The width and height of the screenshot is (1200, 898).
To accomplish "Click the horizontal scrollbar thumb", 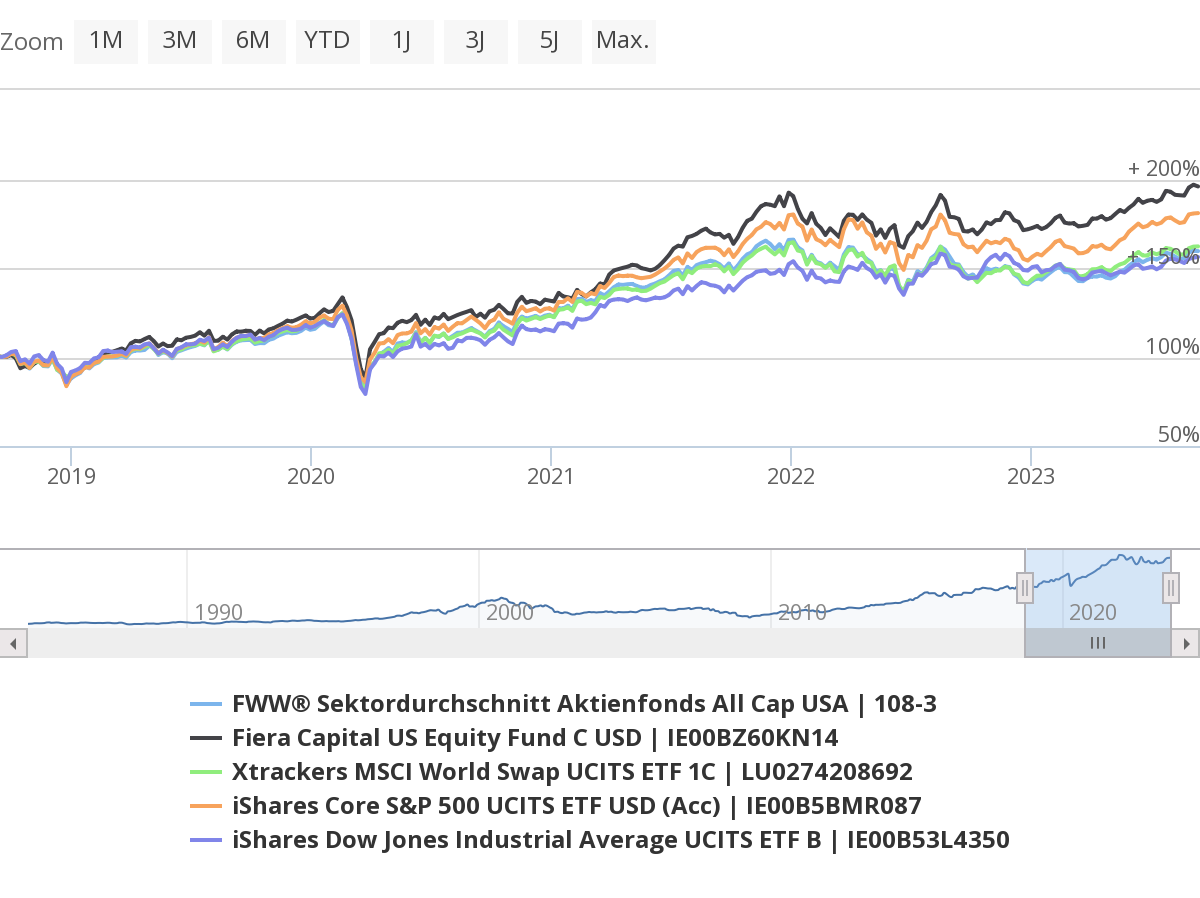I will 1098,643.
